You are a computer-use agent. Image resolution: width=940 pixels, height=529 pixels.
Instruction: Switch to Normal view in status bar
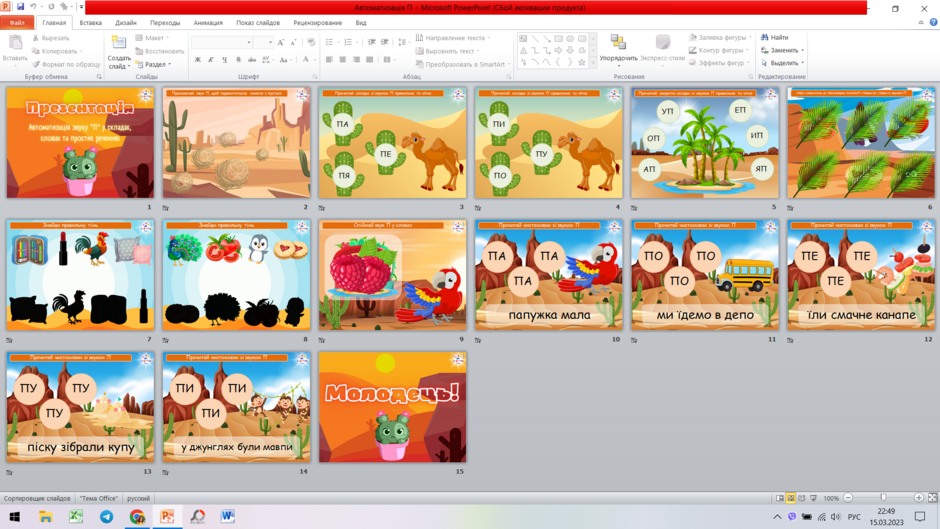click(780, 498)
